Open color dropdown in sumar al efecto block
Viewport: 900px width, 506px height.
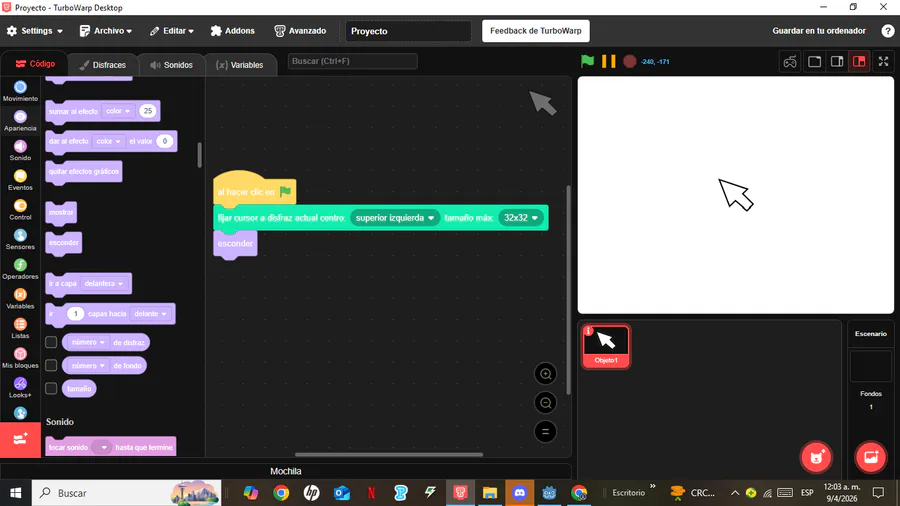pyautogui.click(x=118, y=111)
